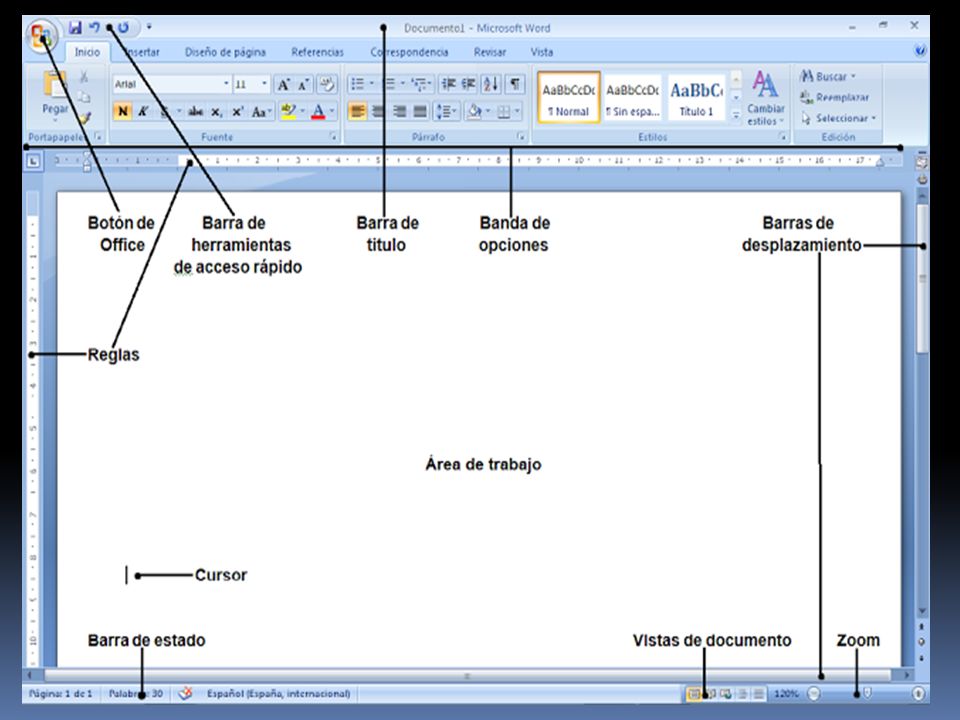The width and height of the screenshot is (960, 720).
Task: Toggle subscript formatting
Action: point(216,112)
